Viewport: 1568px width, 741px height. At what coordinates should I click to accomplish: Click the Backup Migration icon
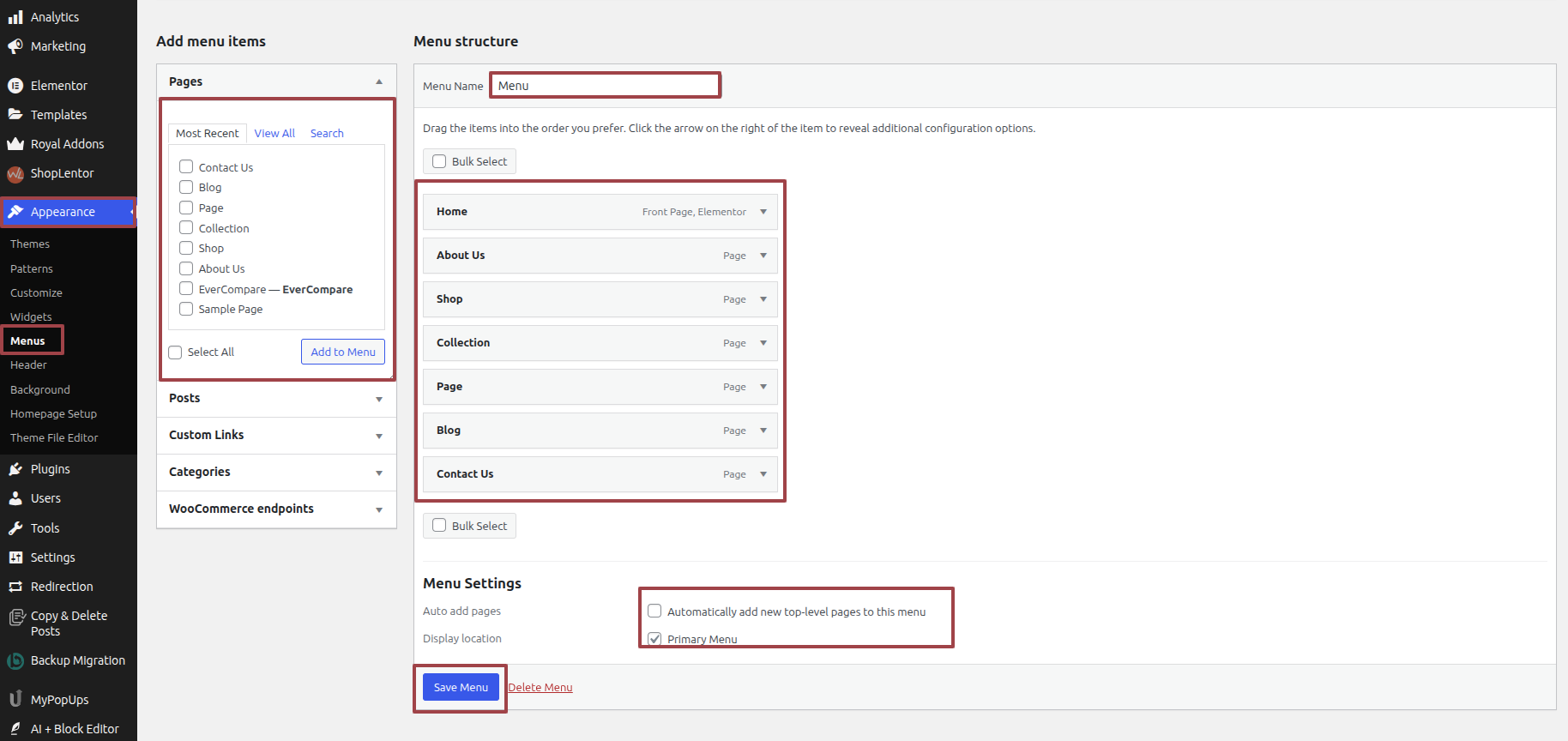point(15,661)
